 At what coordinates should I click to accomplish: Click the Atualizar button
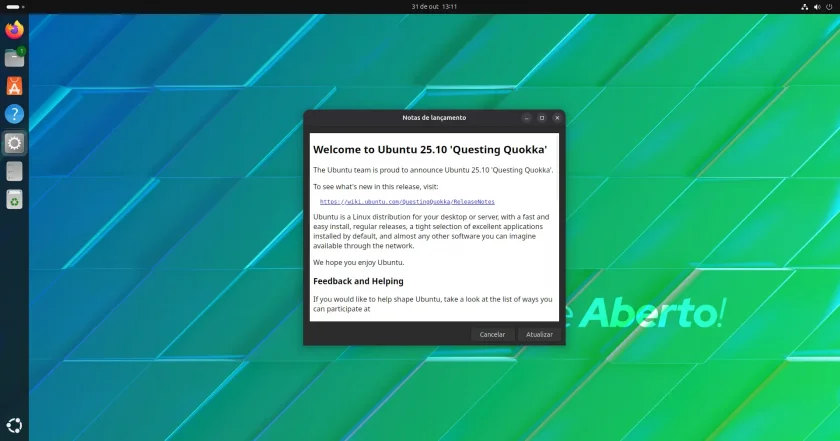[539, 334]
